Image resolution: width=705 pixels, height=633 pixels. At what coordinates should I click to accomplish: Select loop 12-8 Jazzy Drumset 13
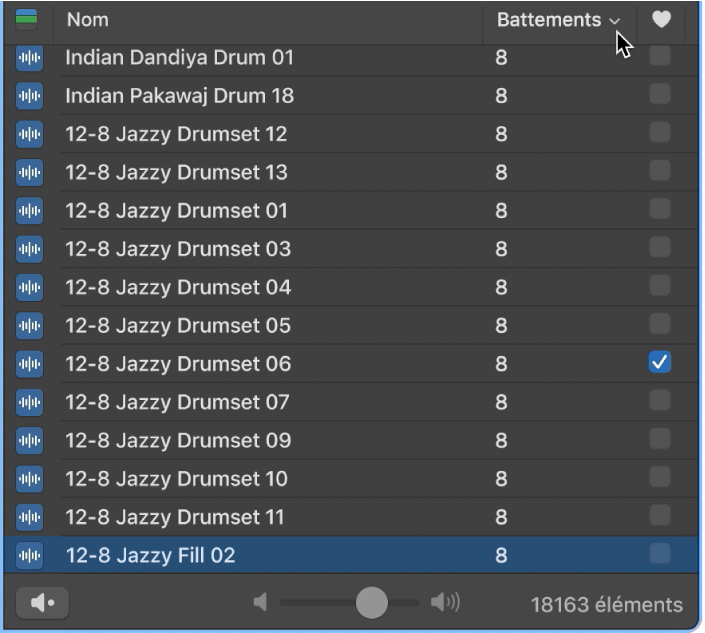pyautogui.click(x=176, y=172)
